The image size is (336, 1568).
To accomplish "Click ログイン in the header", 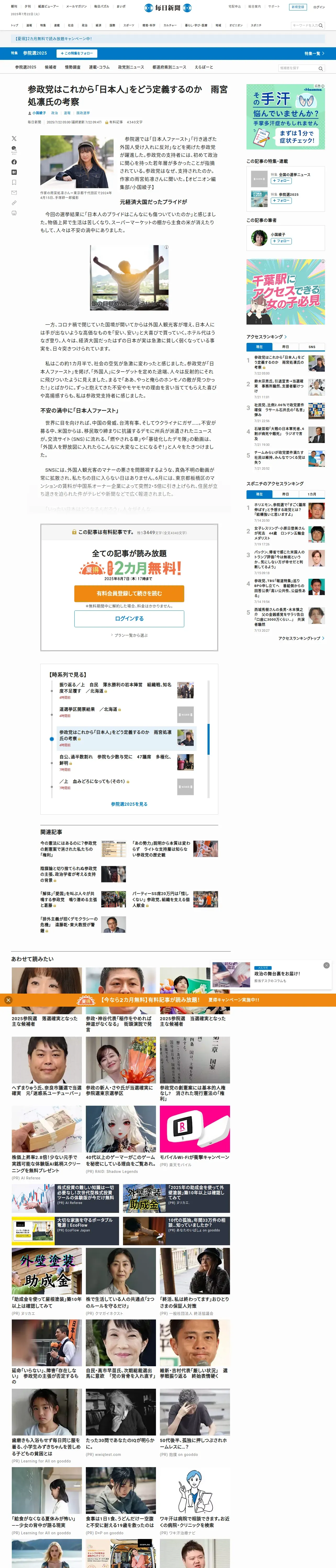I will click(319, 7).
